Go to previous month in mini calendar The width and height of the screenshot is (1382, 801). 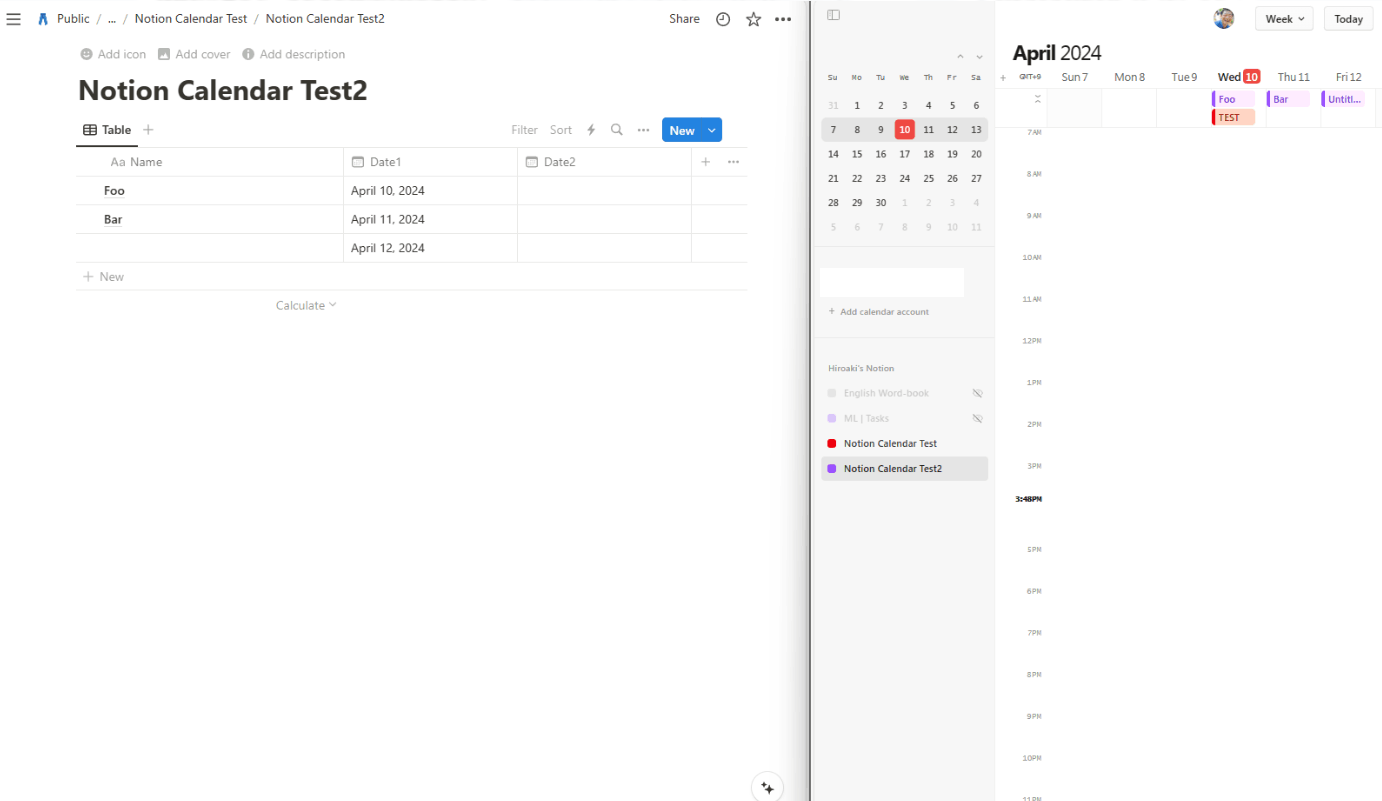pos(960,57)
